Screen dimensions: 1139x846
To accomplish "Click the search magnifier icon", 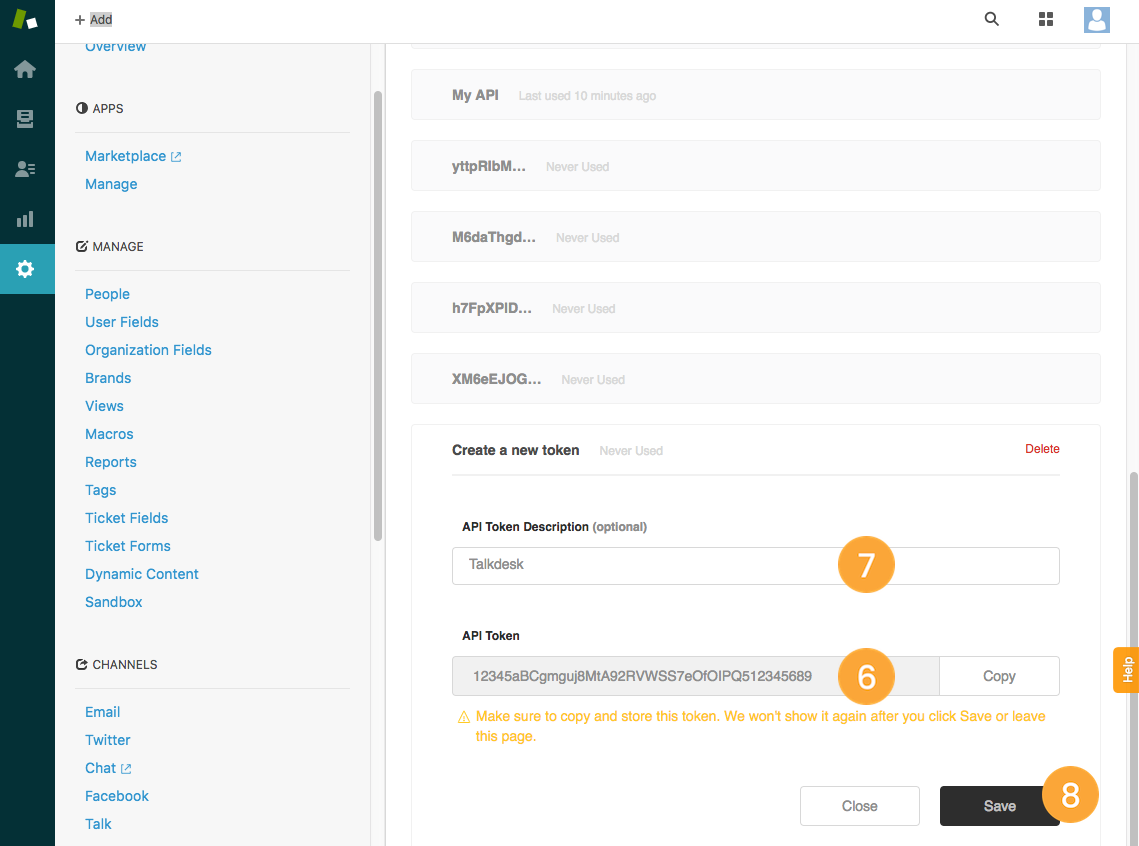I will 991,19.
